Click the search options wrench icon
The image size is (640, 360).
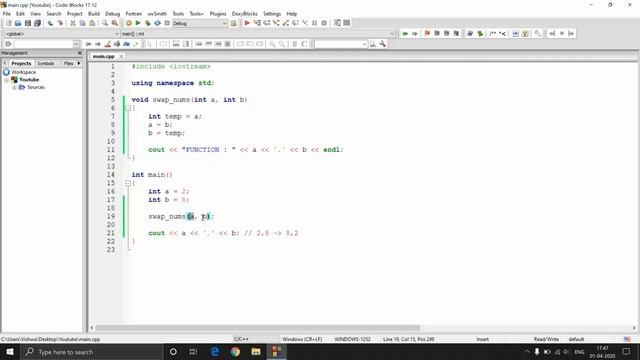click(382, 44)
